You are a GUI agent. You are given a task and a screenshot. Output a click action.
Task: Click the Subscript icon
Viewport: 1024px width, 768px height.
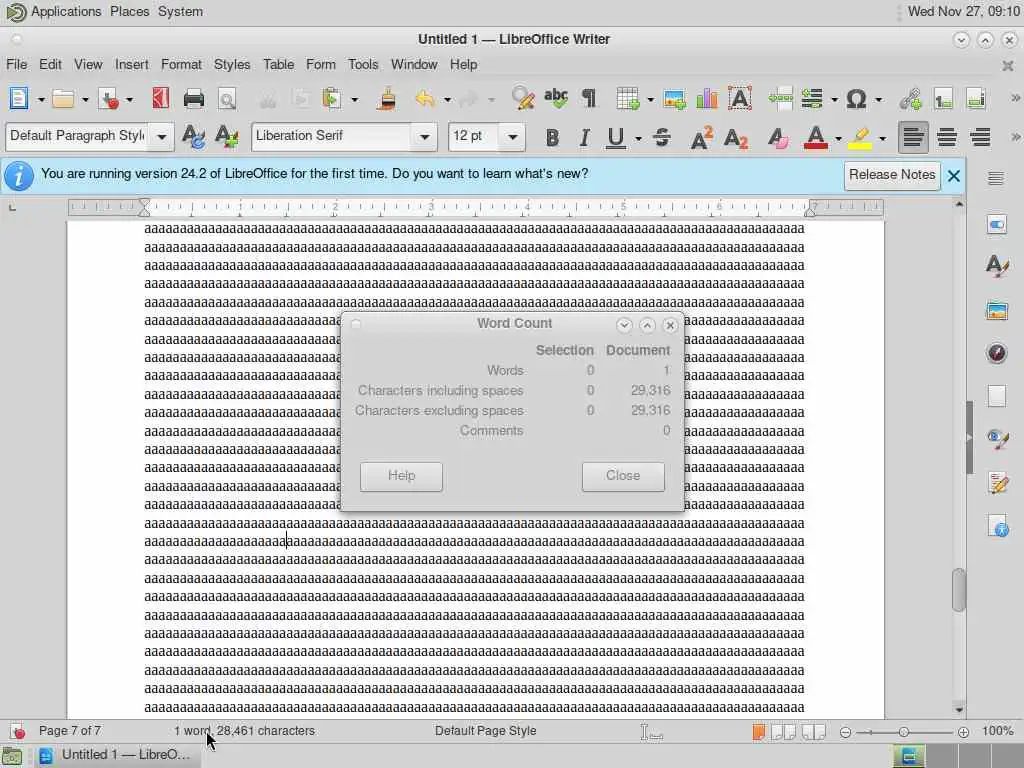click(735, 138)
